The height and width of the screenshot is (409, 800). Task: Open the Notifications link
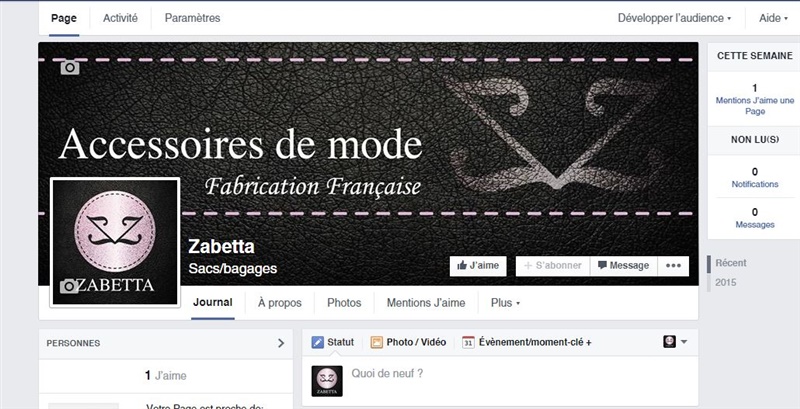click(x=755, y=184)
